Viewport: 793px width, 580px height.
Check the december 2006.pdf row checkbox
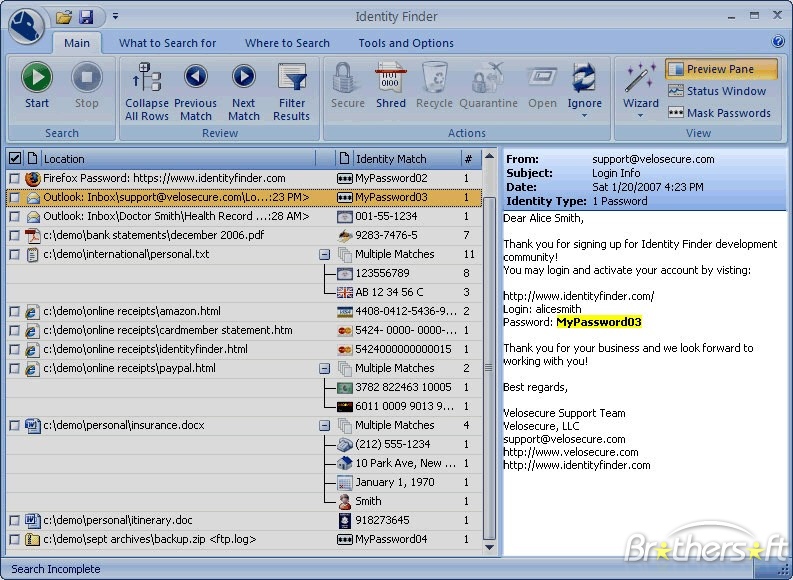pos(15,235)
